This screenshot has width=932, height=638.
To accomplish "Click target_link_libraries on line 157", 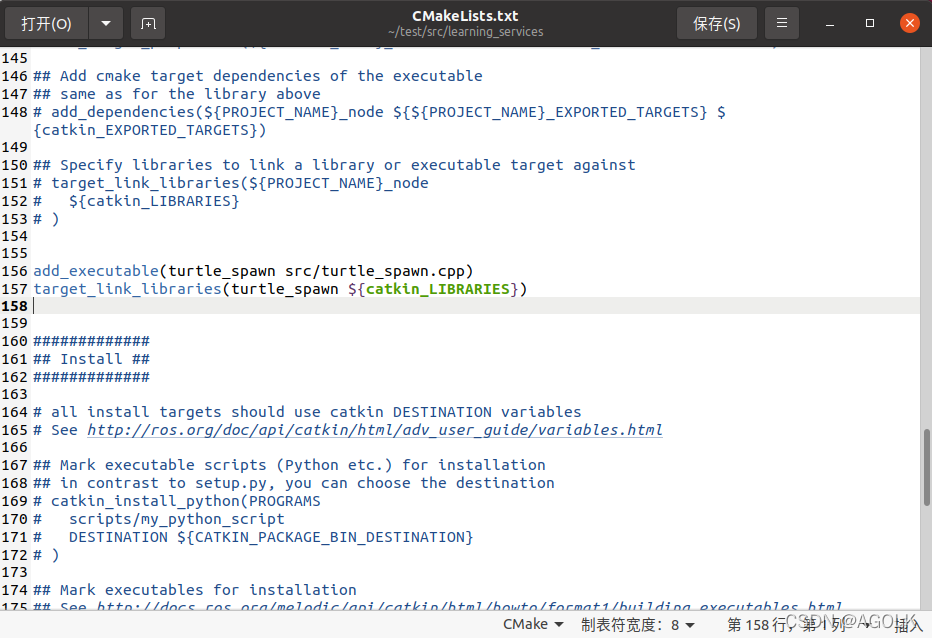I will [127, 289].
